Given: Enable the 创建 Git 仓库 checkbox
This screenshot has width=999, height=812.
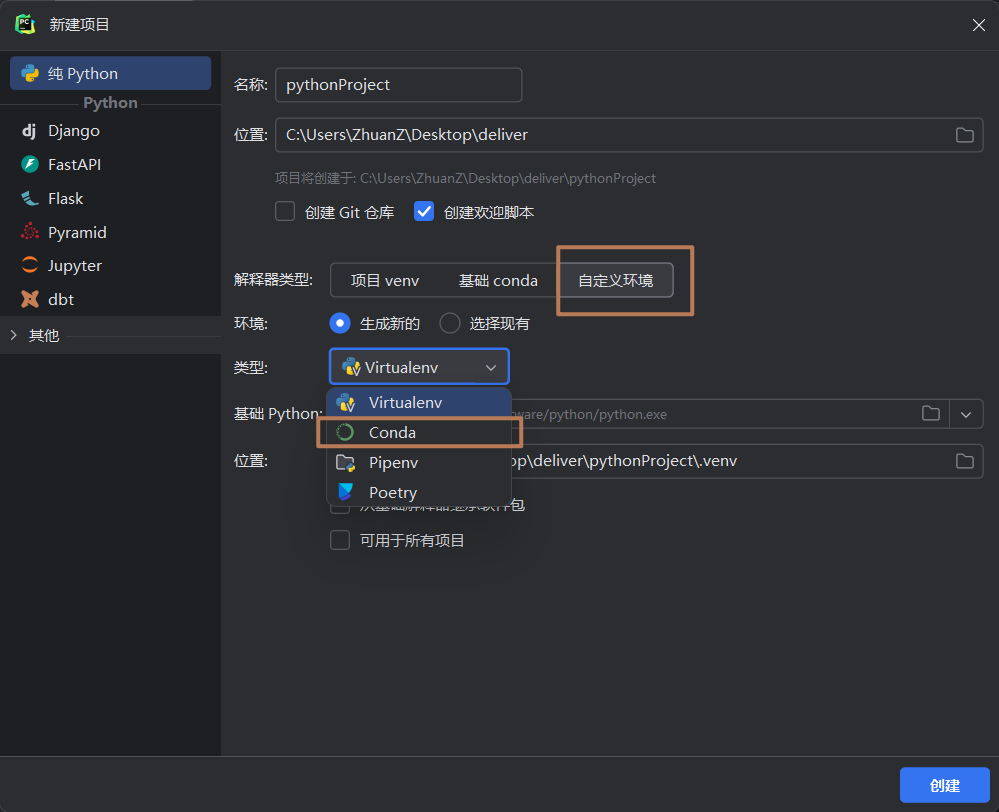Looking at the screenshot, I should 285,212.
